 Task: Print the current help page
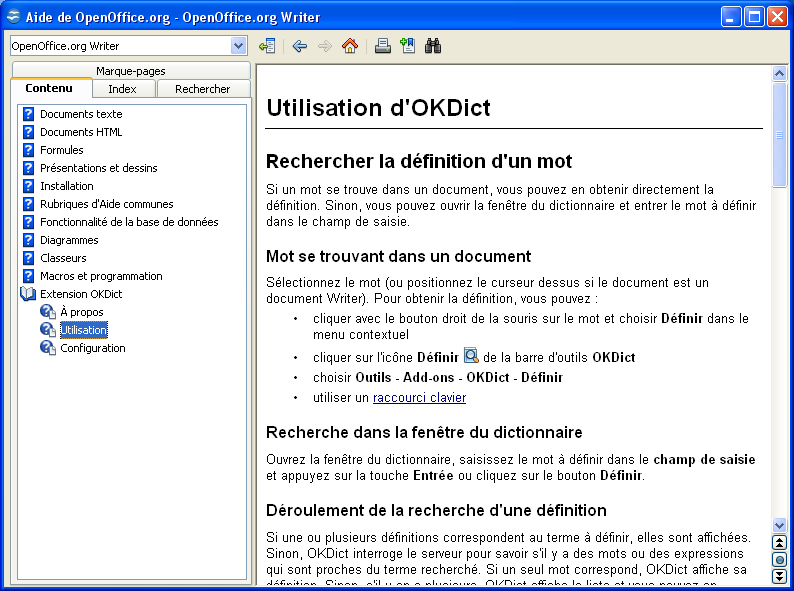tap(383, 46)
